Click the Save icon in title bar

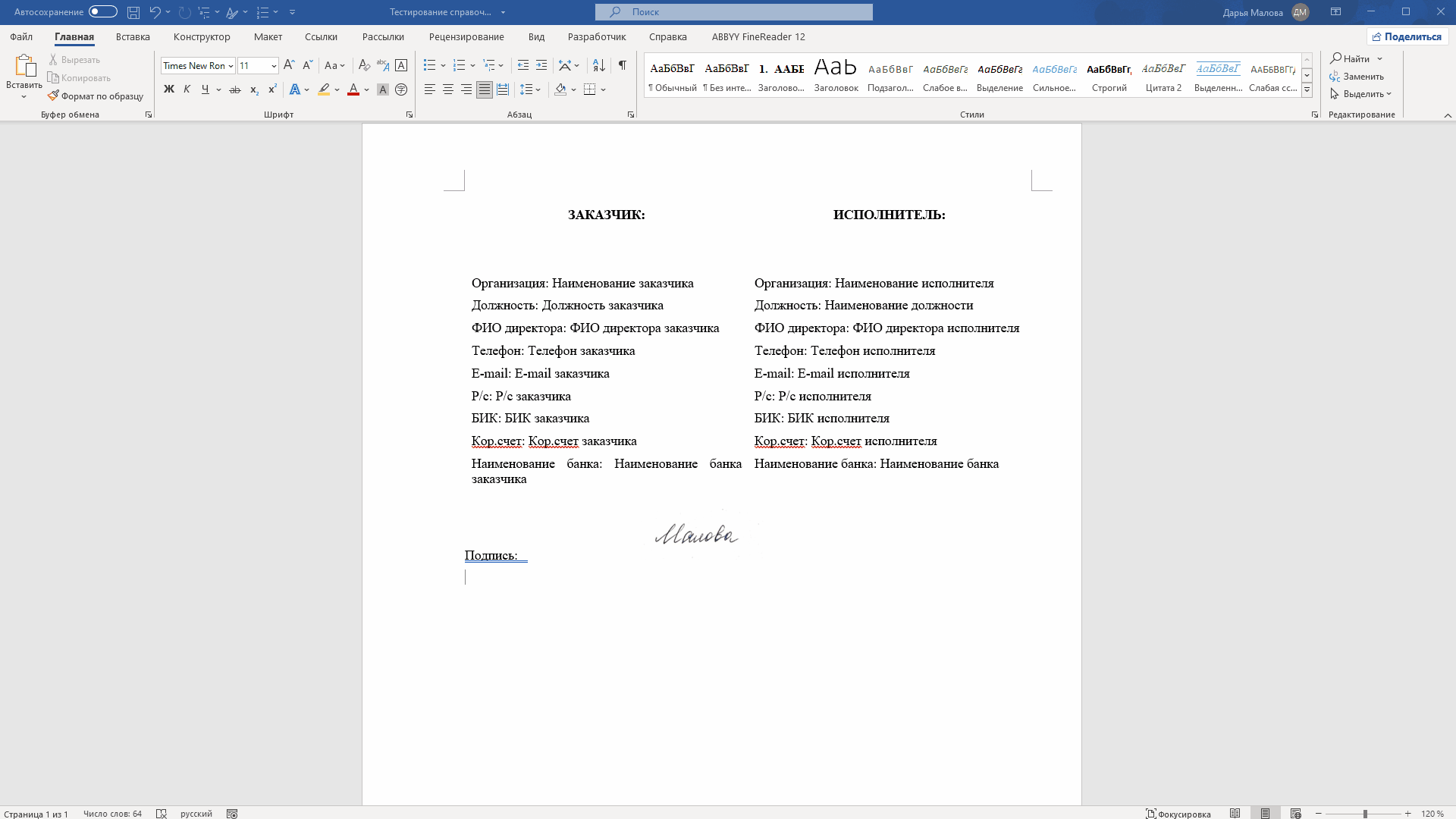tap(133, 12)
